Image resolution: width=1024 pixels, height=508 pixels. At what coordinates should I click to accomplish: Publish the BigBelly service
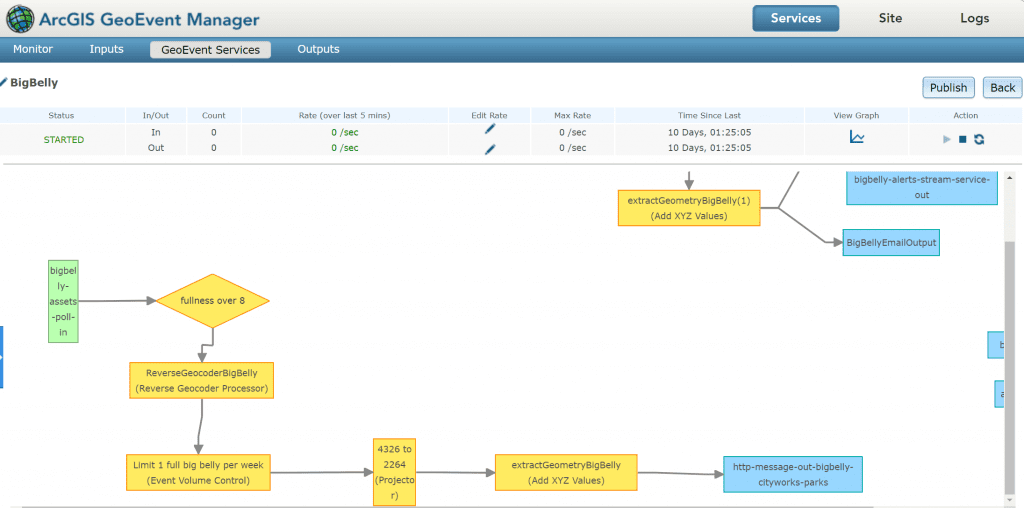(x=948, y=87)
